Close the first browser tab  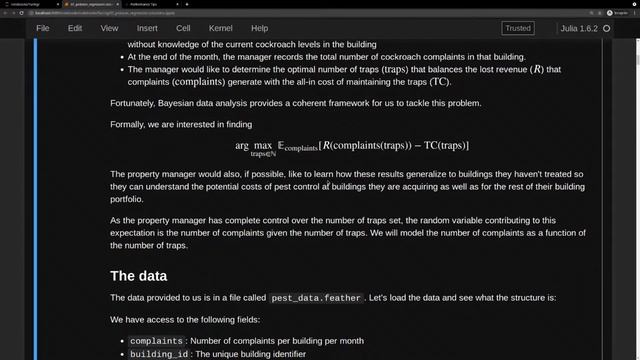(x=58, y=4)
